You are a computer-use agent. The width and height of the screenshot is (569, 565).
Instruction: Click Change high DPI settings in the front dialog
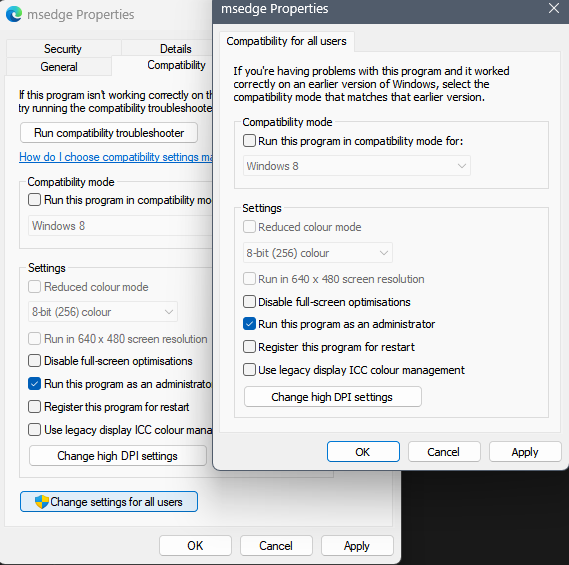click(x=333, y=397)
